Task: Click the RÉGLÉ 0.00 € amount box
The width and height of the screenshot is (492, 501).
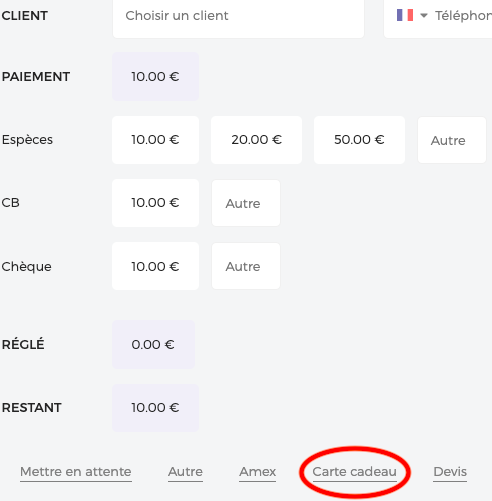Action: coord(153,345)
